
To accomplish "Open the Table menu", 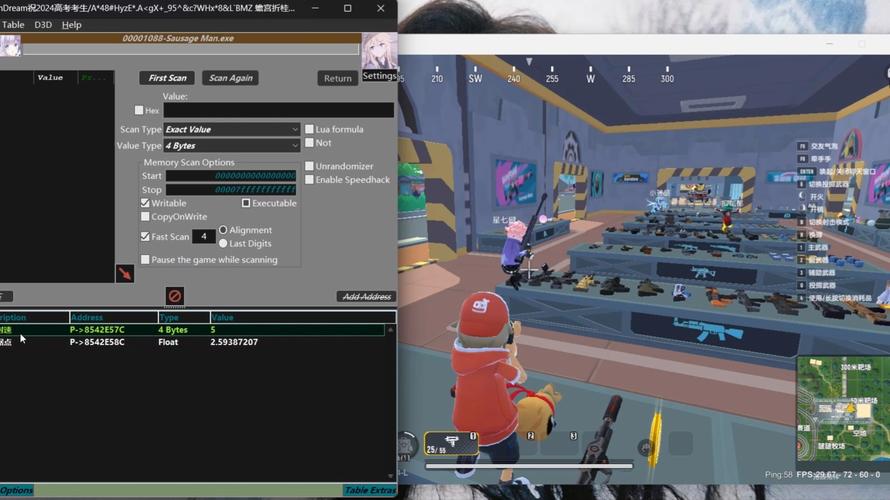I will pyautogui.click(x=13, y=25).
